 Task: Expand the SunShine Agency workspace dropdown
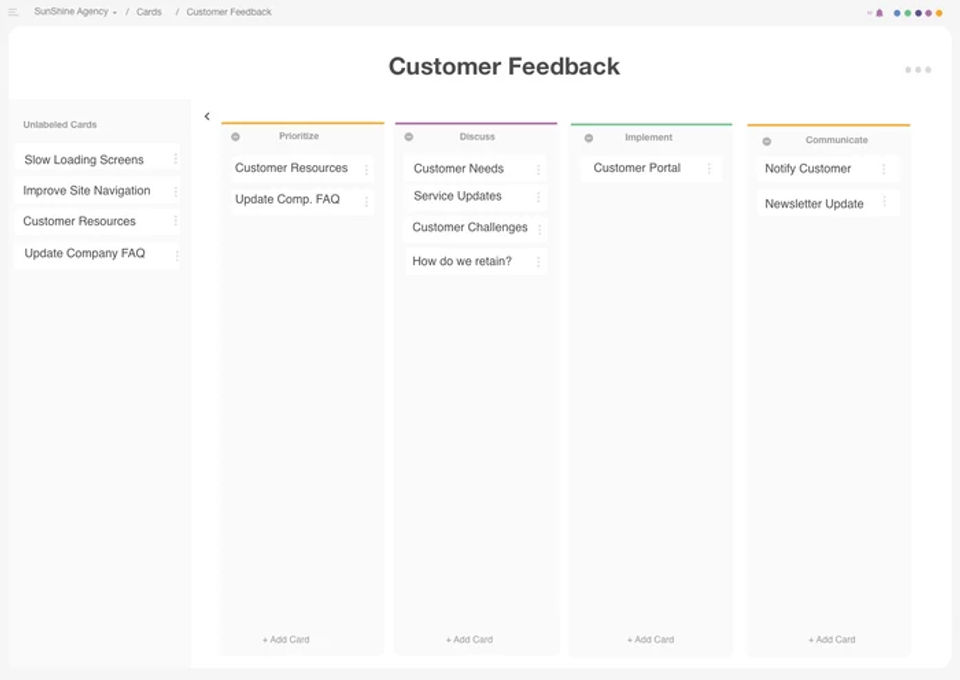(75, 12)
